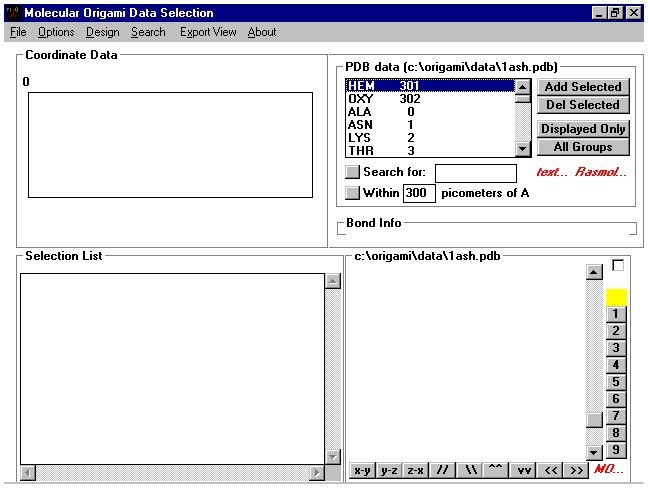The image size is (648, 488).
Task: Click the ^^ move up button
Action: coord(495,470)
